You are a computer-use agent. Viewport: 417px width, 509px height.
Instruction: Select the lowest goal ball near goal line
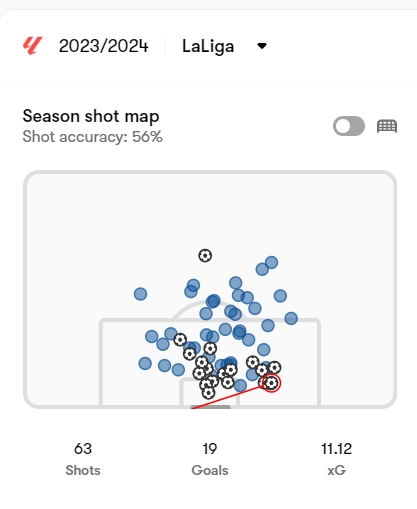pos(208,393)
